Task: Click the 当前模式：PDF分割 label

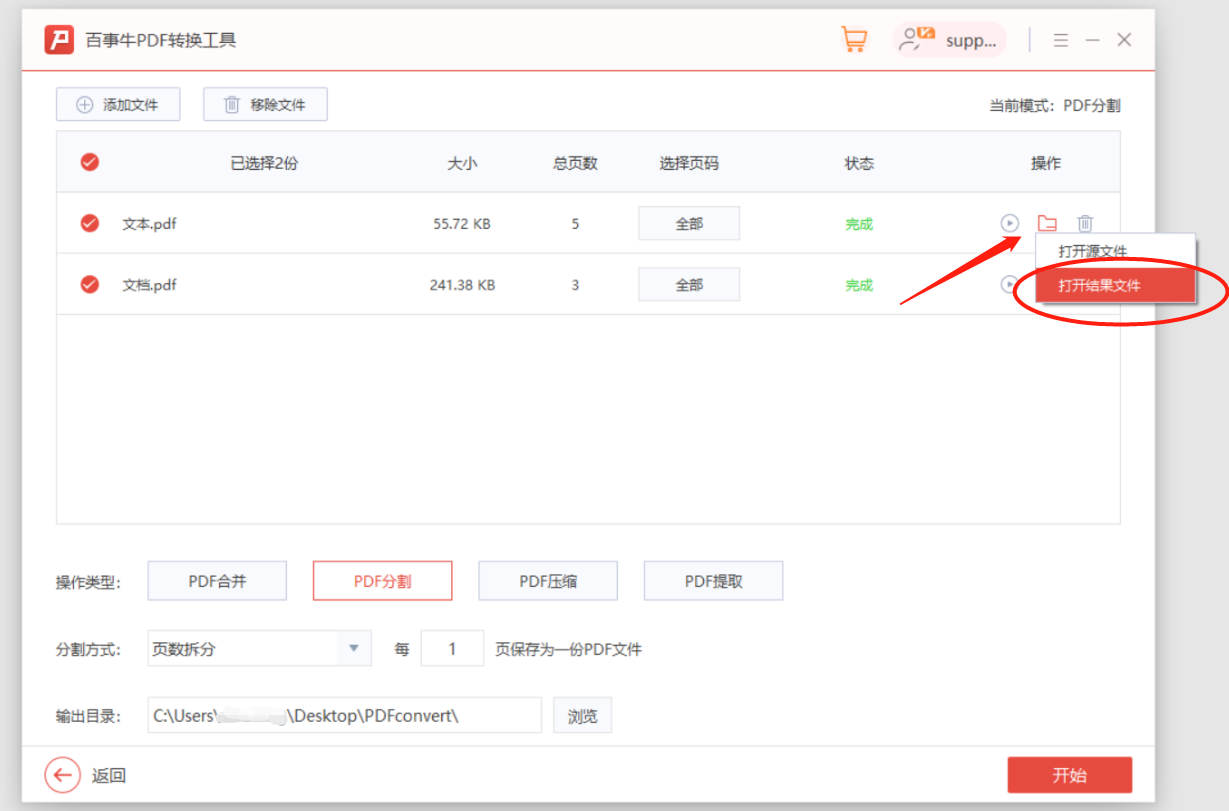Action: point(1055,105)
